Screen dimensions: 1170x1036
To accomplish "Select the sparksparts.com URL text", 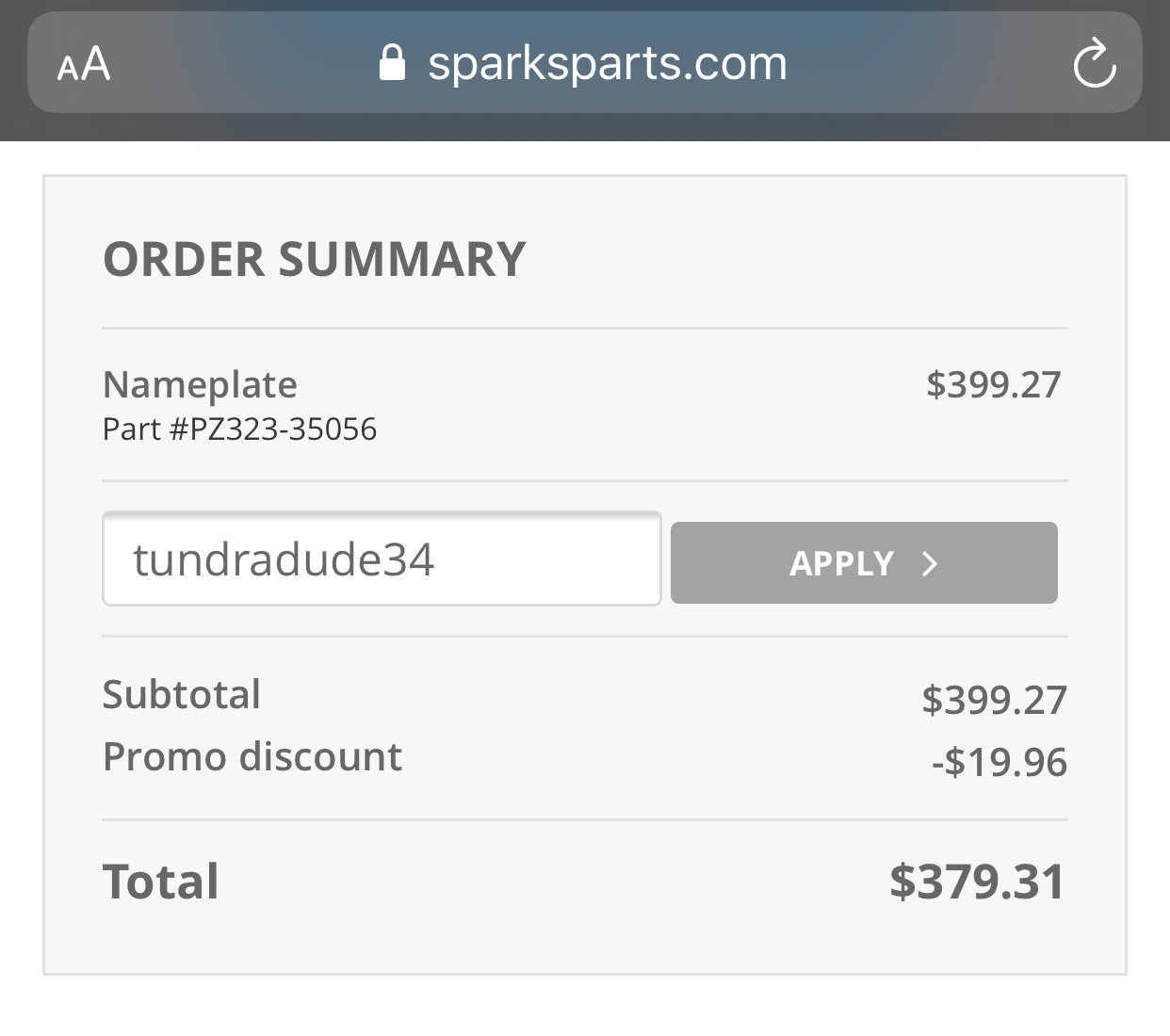I will pos(608,64).
